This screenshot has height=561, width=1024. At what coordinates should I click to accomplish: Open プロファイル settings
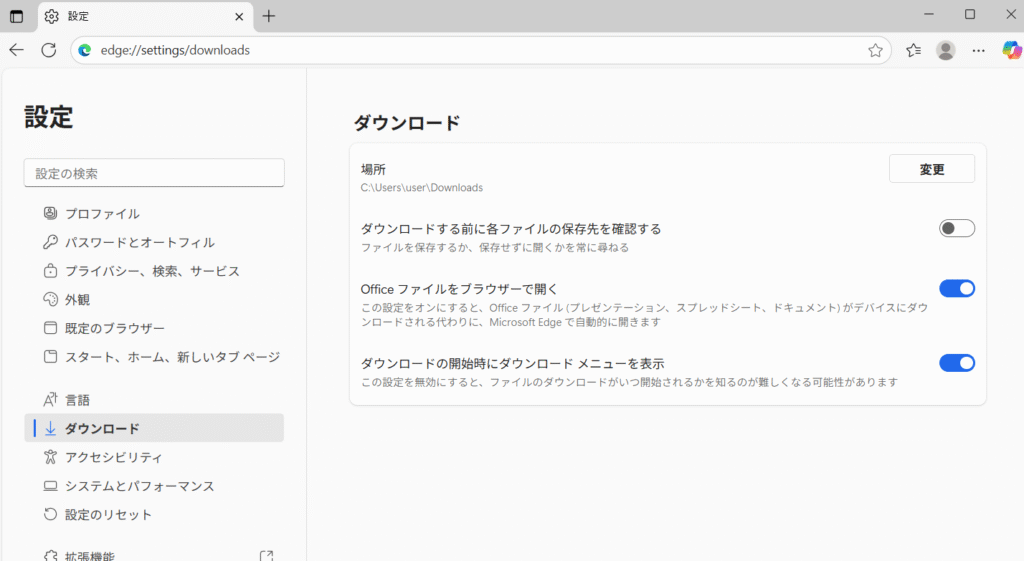[154, 214]
